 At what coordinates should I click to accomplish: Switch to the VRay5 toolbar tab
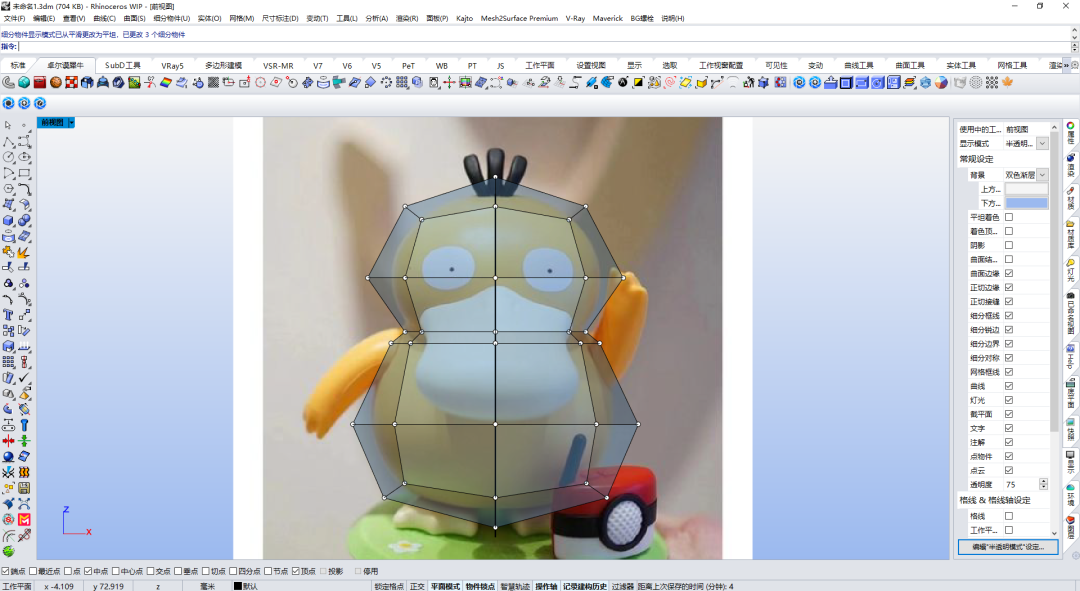tap(172, 65)
